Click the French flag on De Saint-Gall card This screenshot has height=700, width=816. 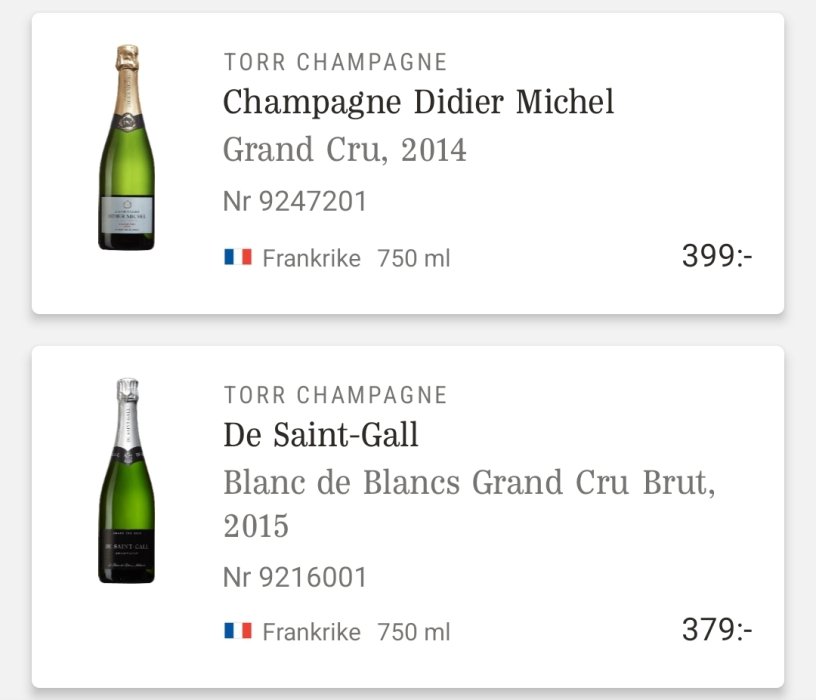tap(238, 631)
